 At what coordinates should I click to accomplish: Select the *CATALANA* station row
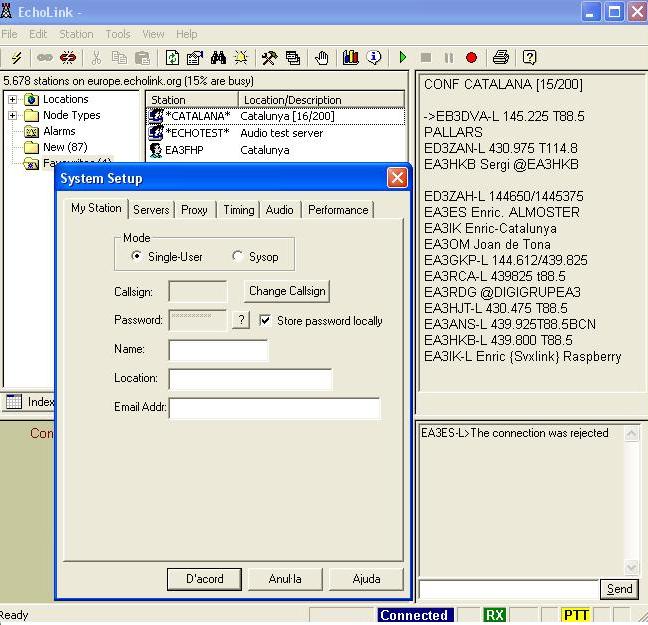[275, 116]
